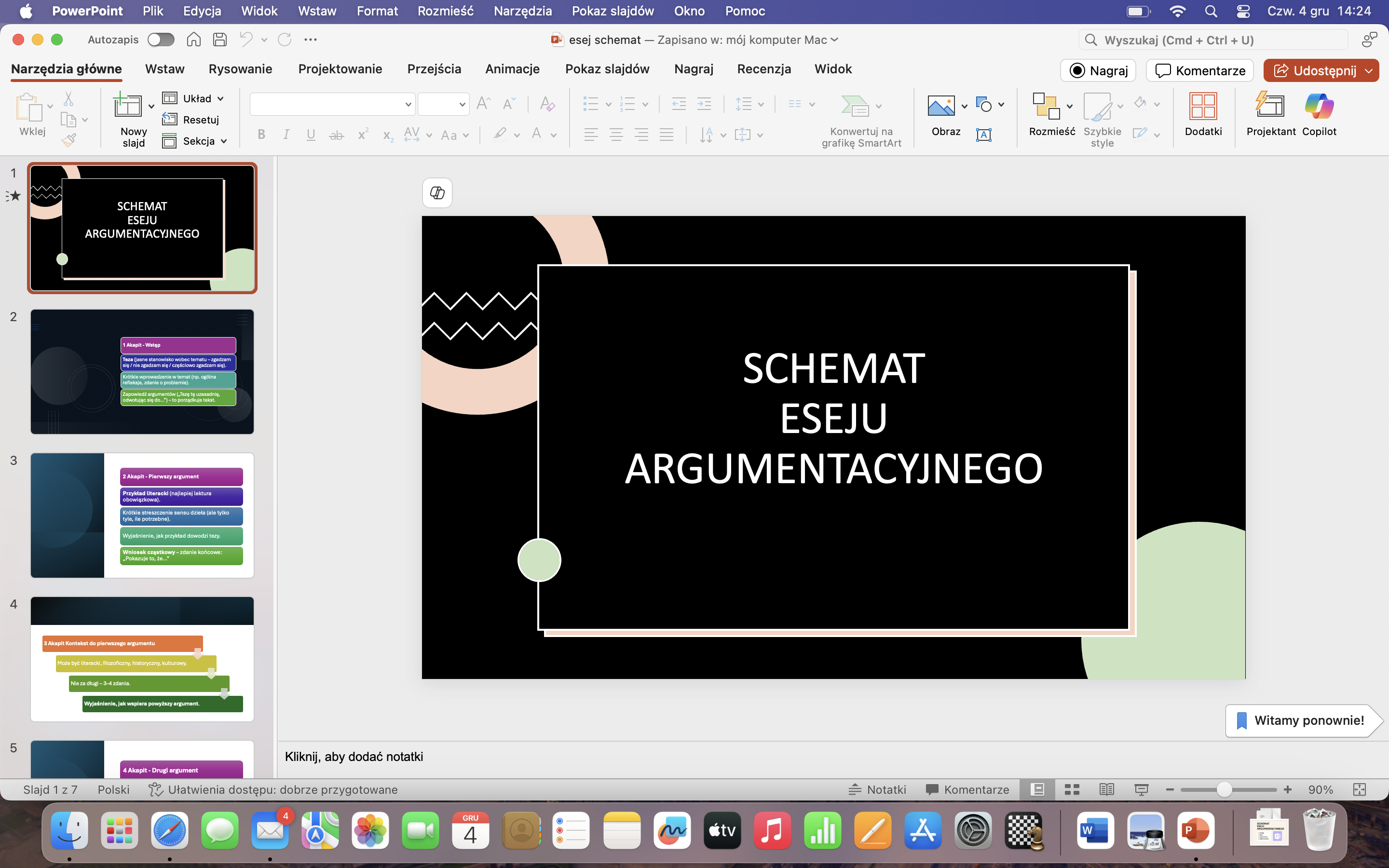
Task: Open the Sekcja dropdown menu
Action: [223, 141]
